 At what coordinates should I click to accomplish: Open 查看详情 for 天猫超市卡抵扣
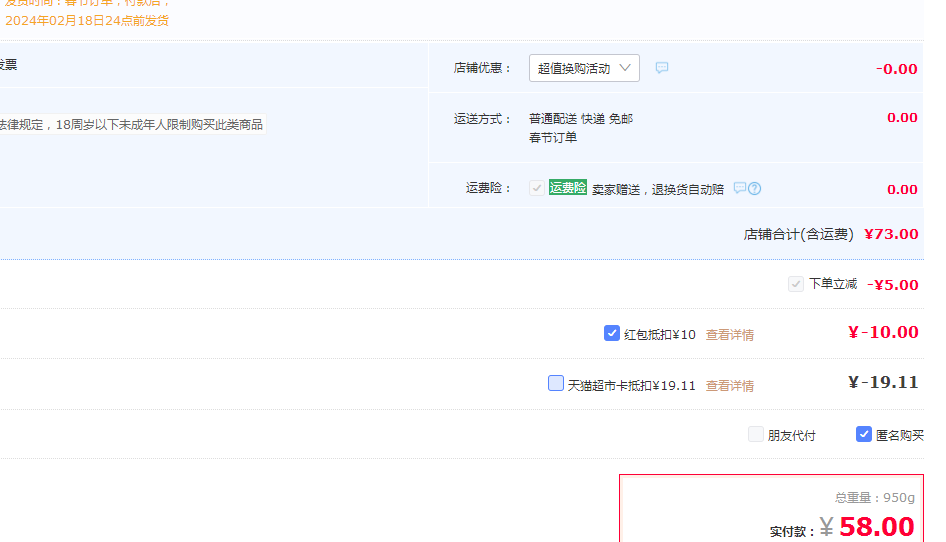point(729,386)
